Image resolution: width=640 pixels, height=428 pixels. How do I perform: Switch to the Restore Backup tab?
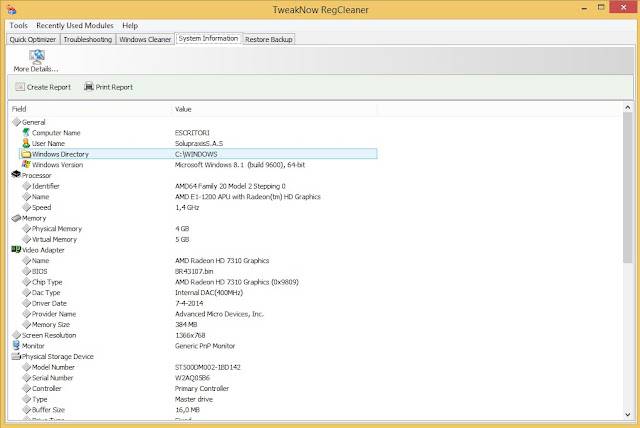pyautogui.click(x=269, y=39)
